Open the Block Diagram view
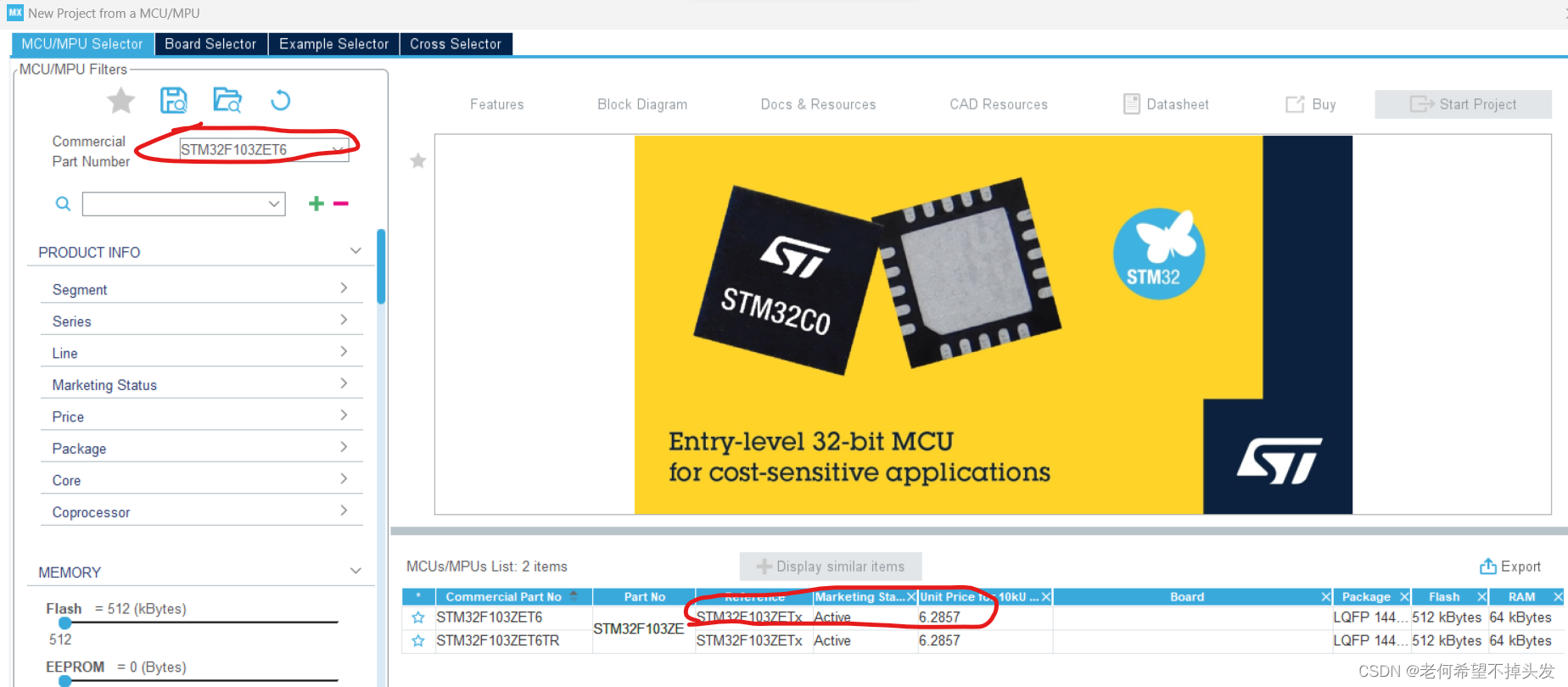The image size is (1568, 687). coord(642,104)
